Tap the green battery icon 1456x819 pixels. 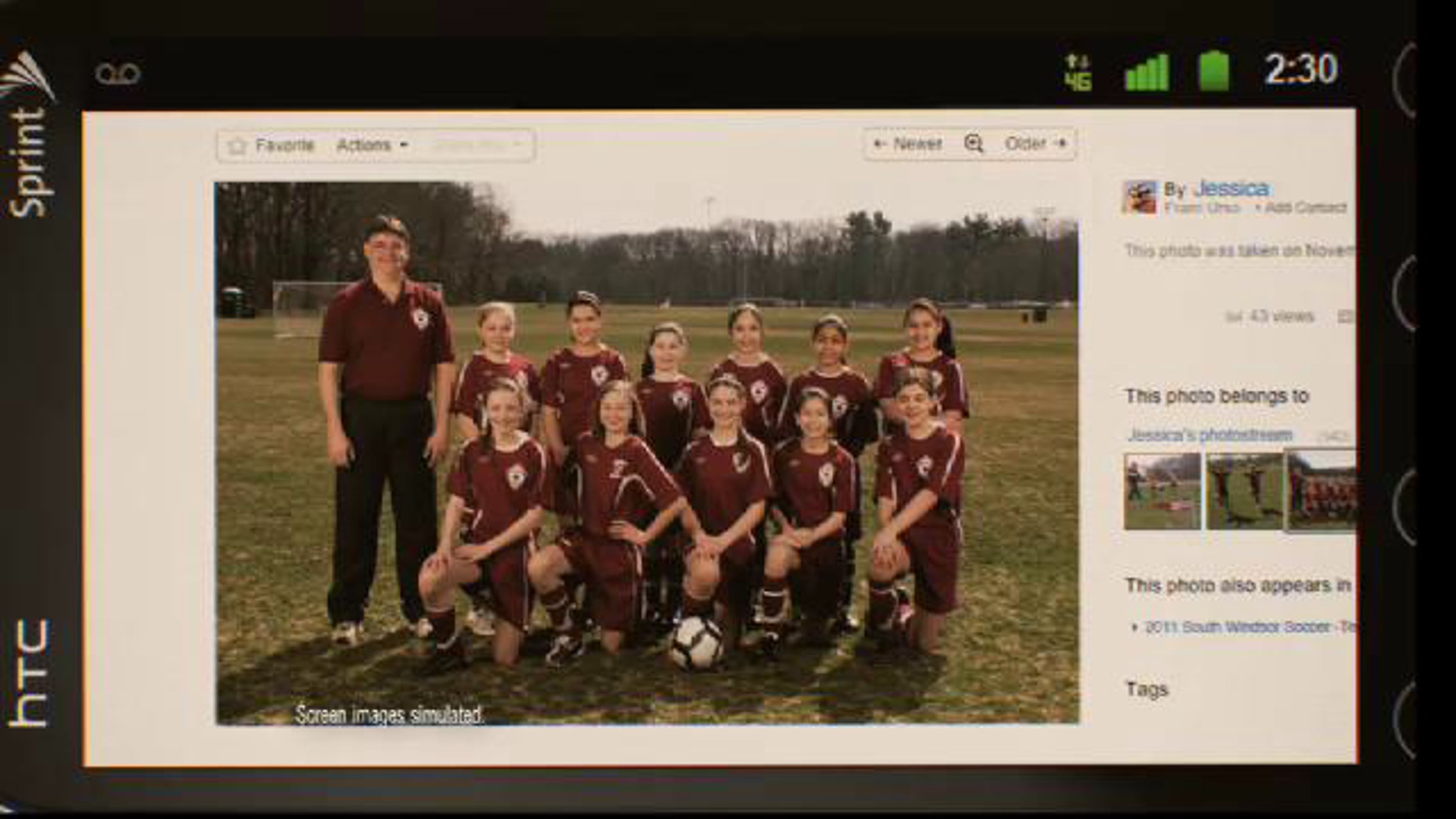click(x=1214, y=72)
